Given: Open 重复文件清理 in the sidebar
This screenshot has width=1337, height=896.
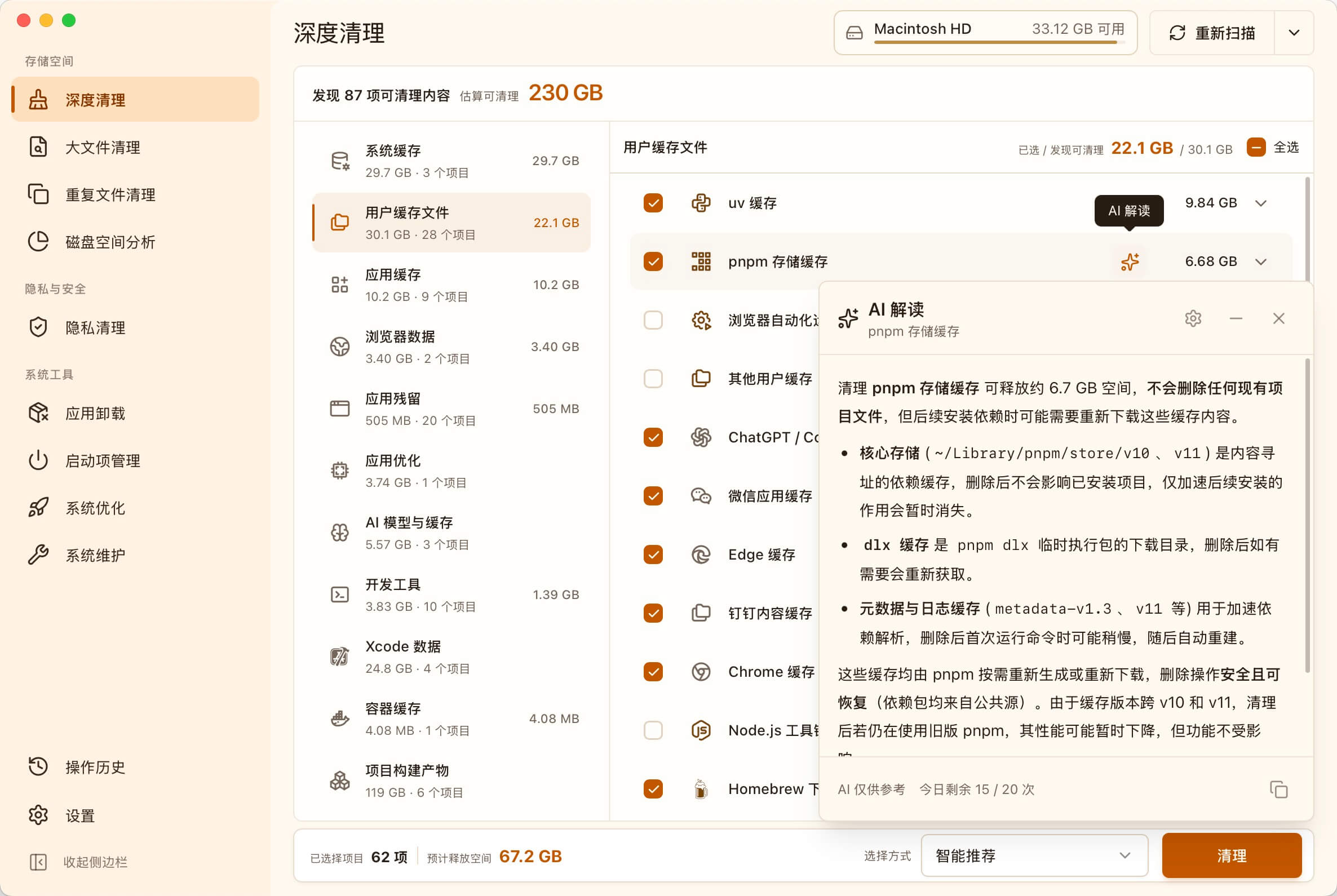Looking at the screenshot, I should 135,194.
